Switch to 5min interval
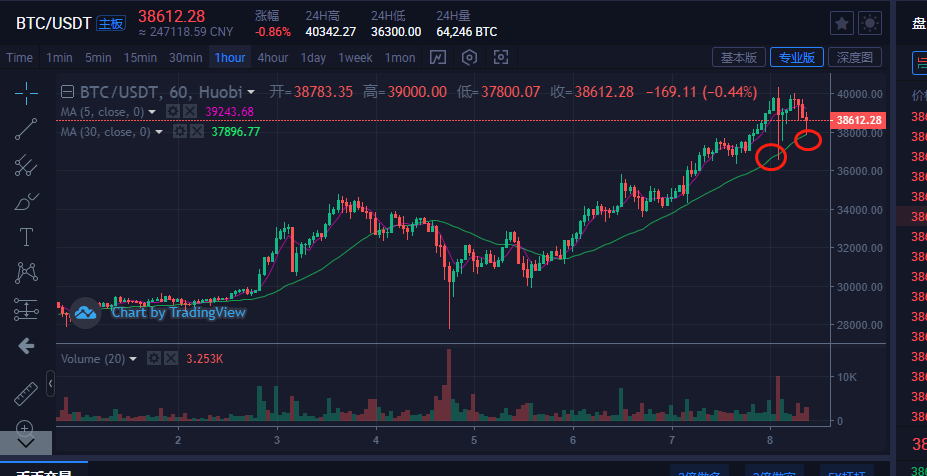 (98, 57)
